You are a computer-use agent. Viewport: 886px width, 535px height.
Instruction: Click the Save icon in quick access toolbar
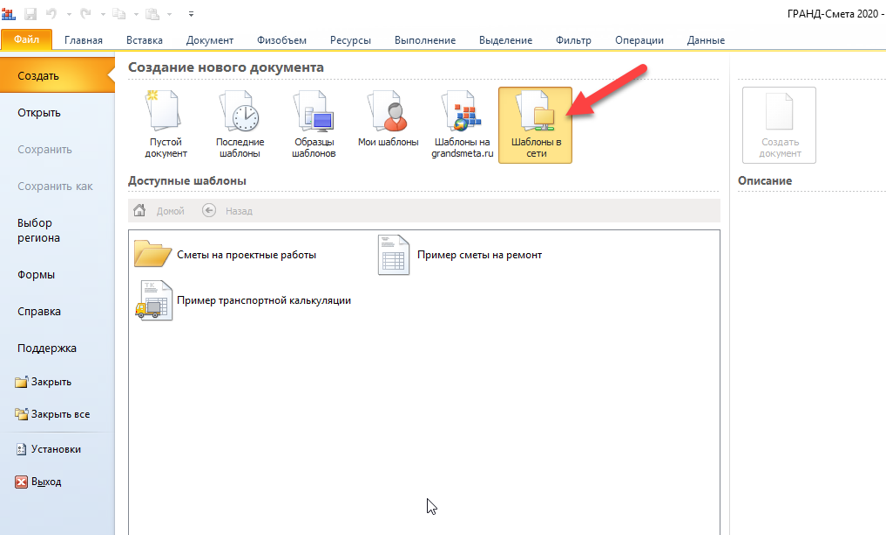[x=31, y=14]
